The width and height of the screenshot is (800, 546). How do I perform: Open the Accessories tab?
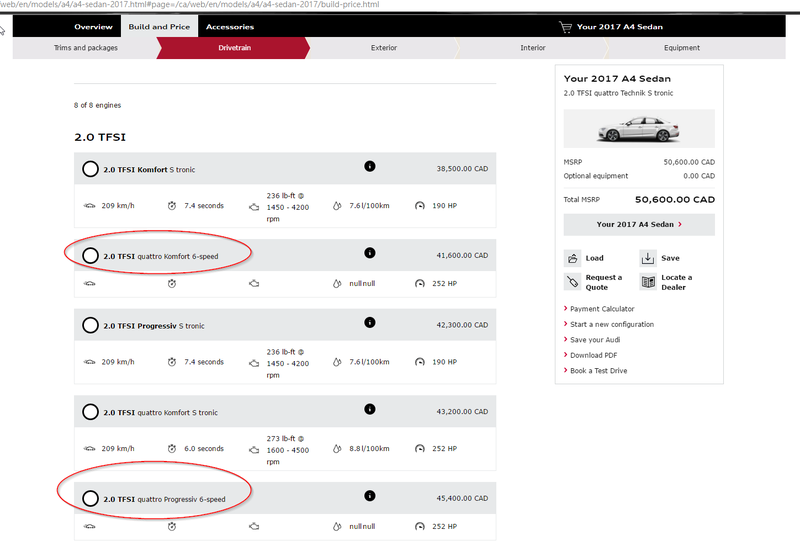pos(230,27)
